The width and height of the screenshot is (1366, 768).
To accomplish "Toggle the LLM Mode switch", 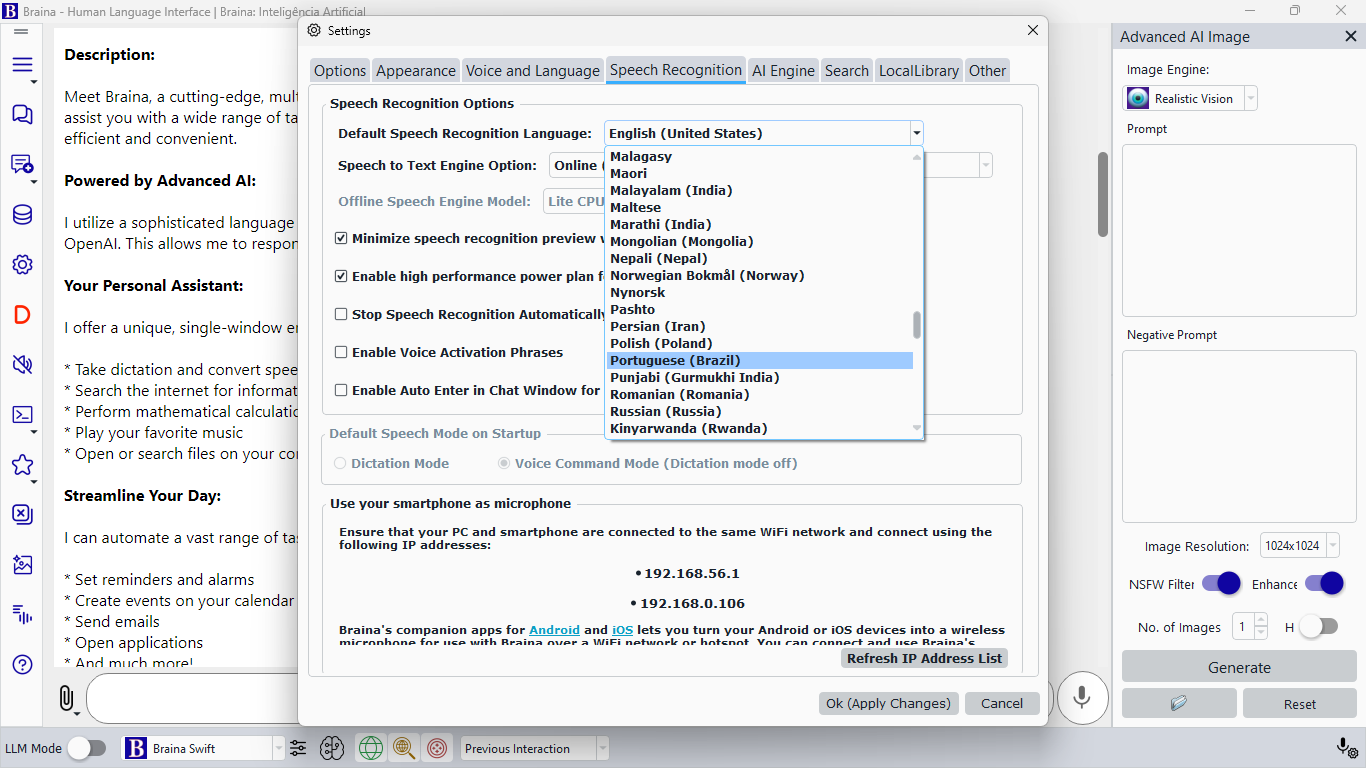I will click(86, 748).
